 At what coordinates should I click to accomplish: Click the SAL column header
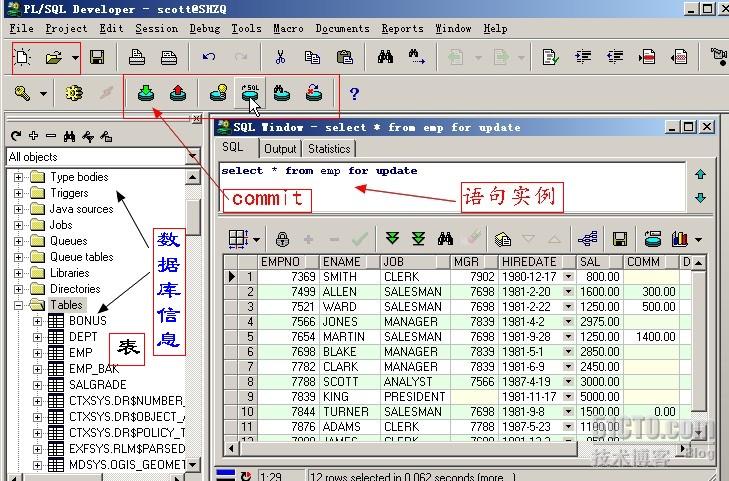[x=599, y=262]
